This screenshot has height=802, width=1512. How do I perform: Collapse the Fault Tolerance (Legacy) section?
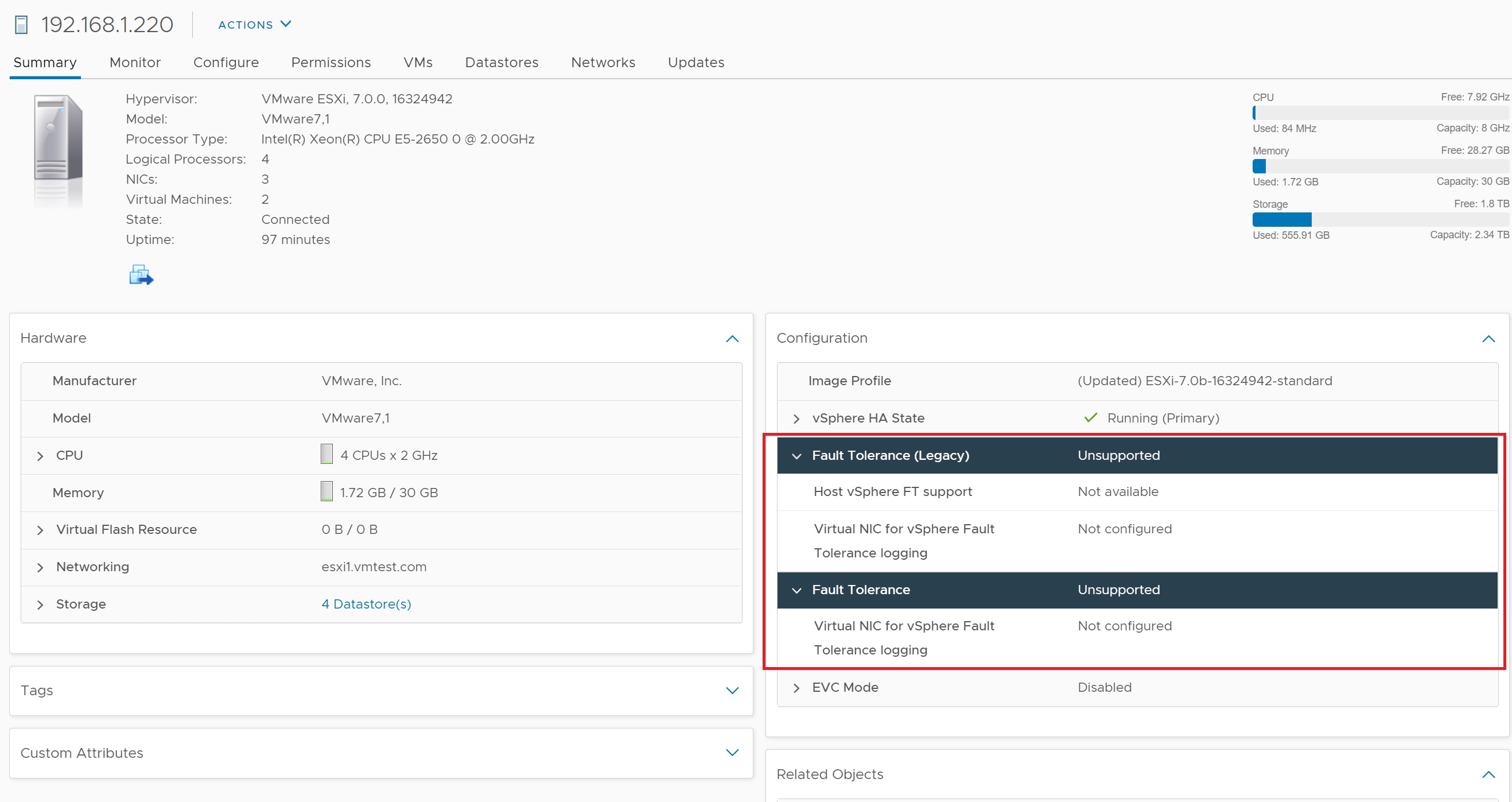[796, 456]
